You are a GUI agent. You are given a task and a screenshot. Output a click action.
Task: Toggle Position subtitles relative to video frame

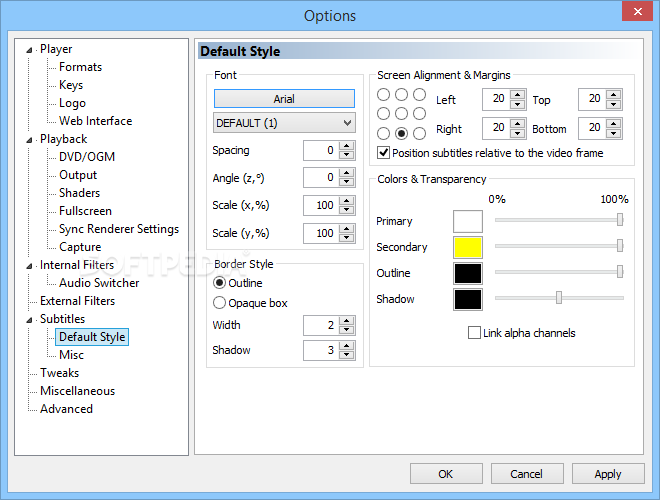click(x=383, y=153)
